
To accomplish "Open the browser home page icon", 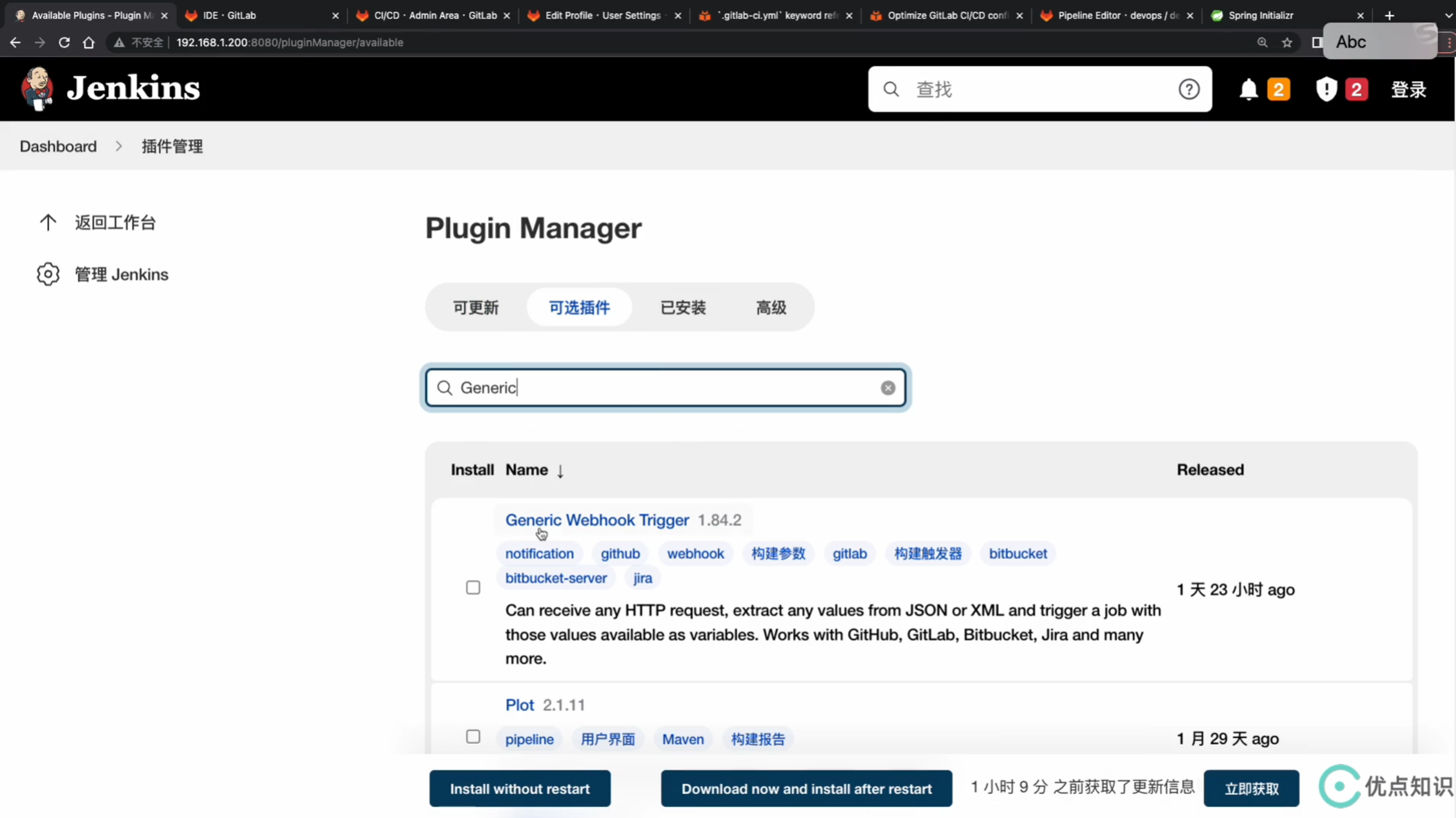I will (x=89, y=43).
